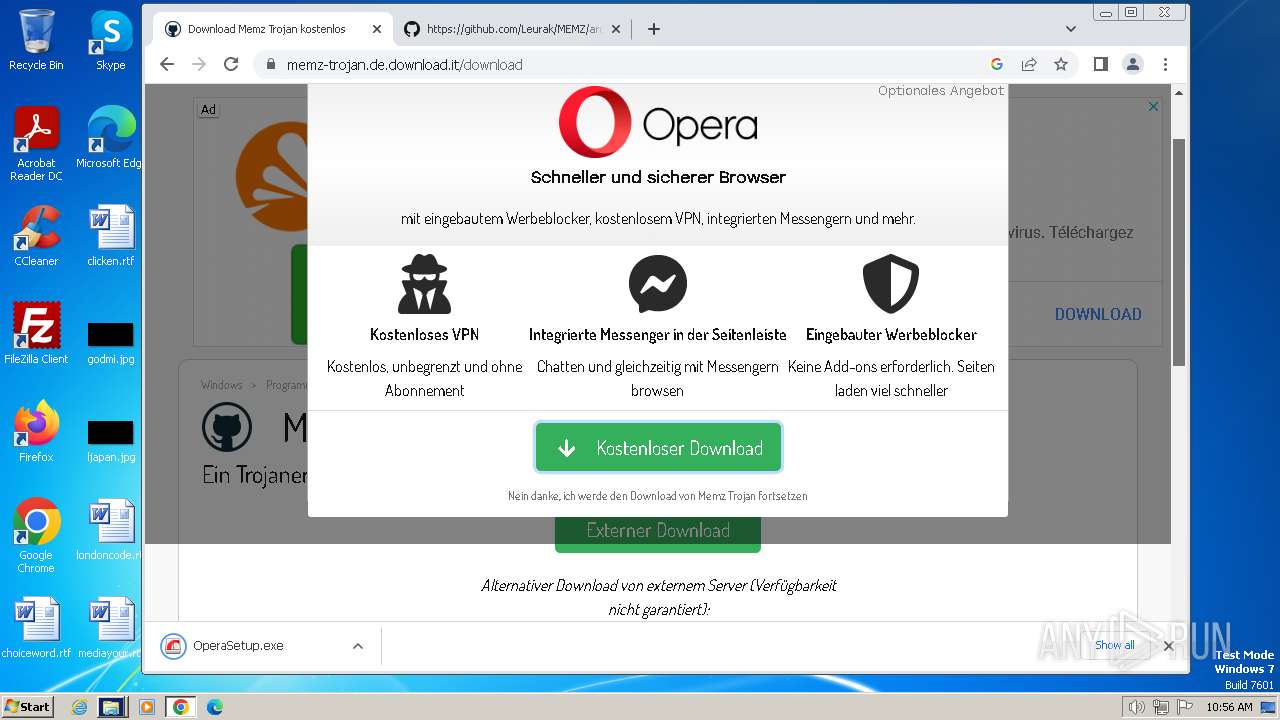Click the Chrome back arrow
The height and width of the screenshot is (720, 1280).
click(167, 64)
